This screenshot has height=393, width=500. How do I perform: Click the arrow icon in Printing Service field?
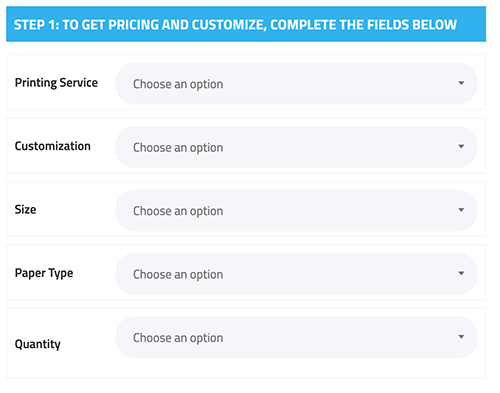[x=461, y=83]
